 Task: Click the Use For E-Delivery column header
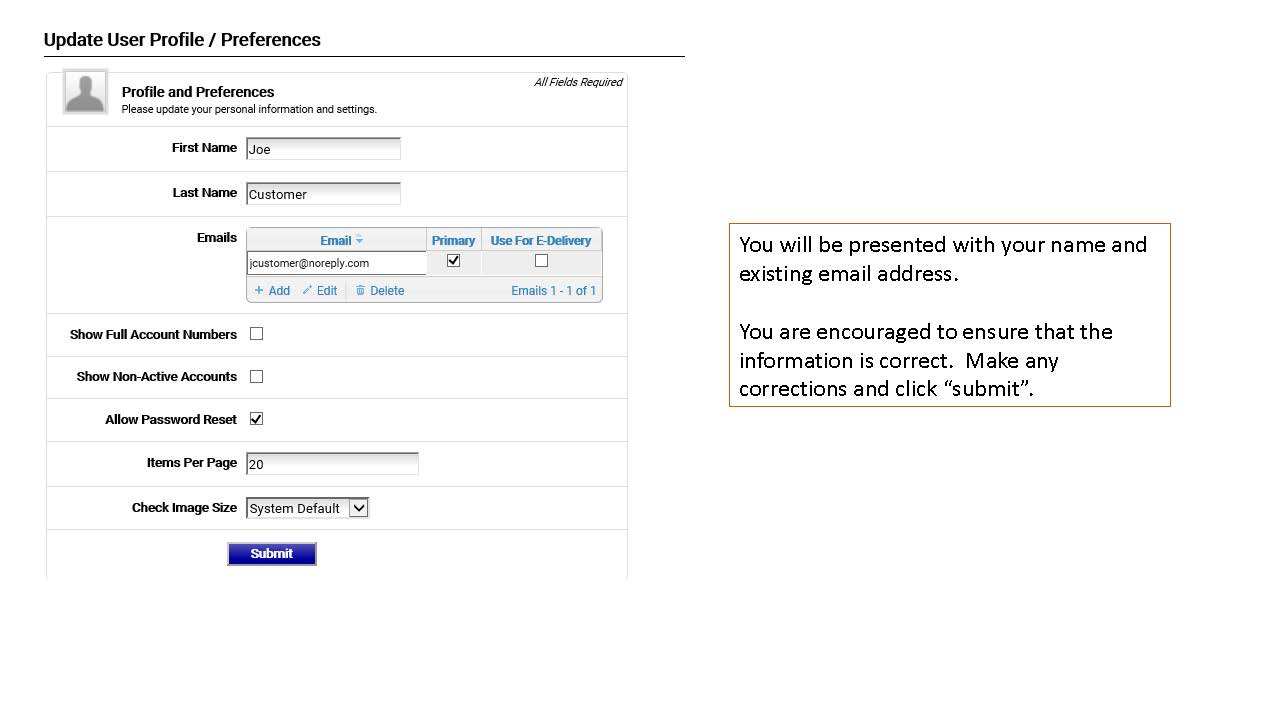coord(541,240)
